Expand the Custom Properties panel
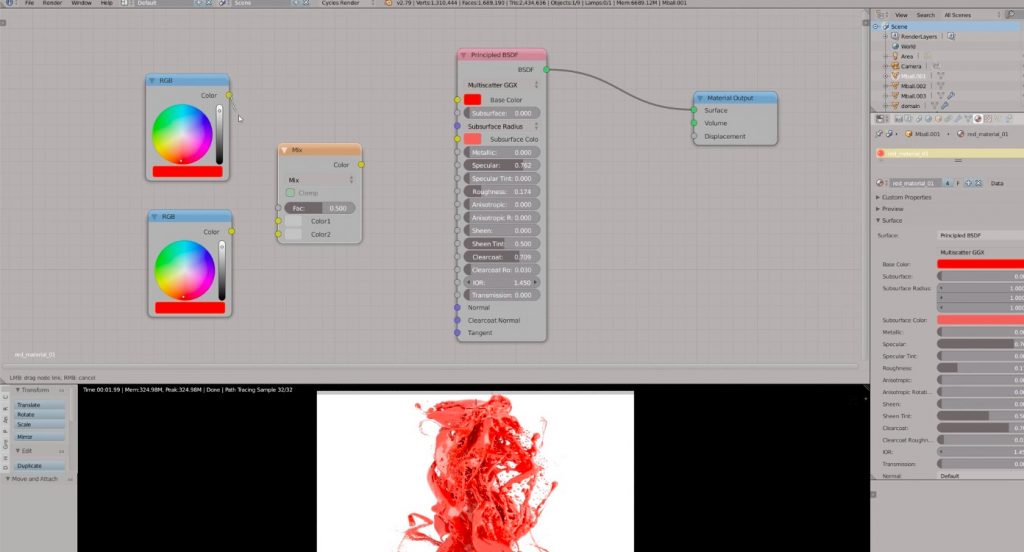This screenshot has width=1024, height=552. 906,197
